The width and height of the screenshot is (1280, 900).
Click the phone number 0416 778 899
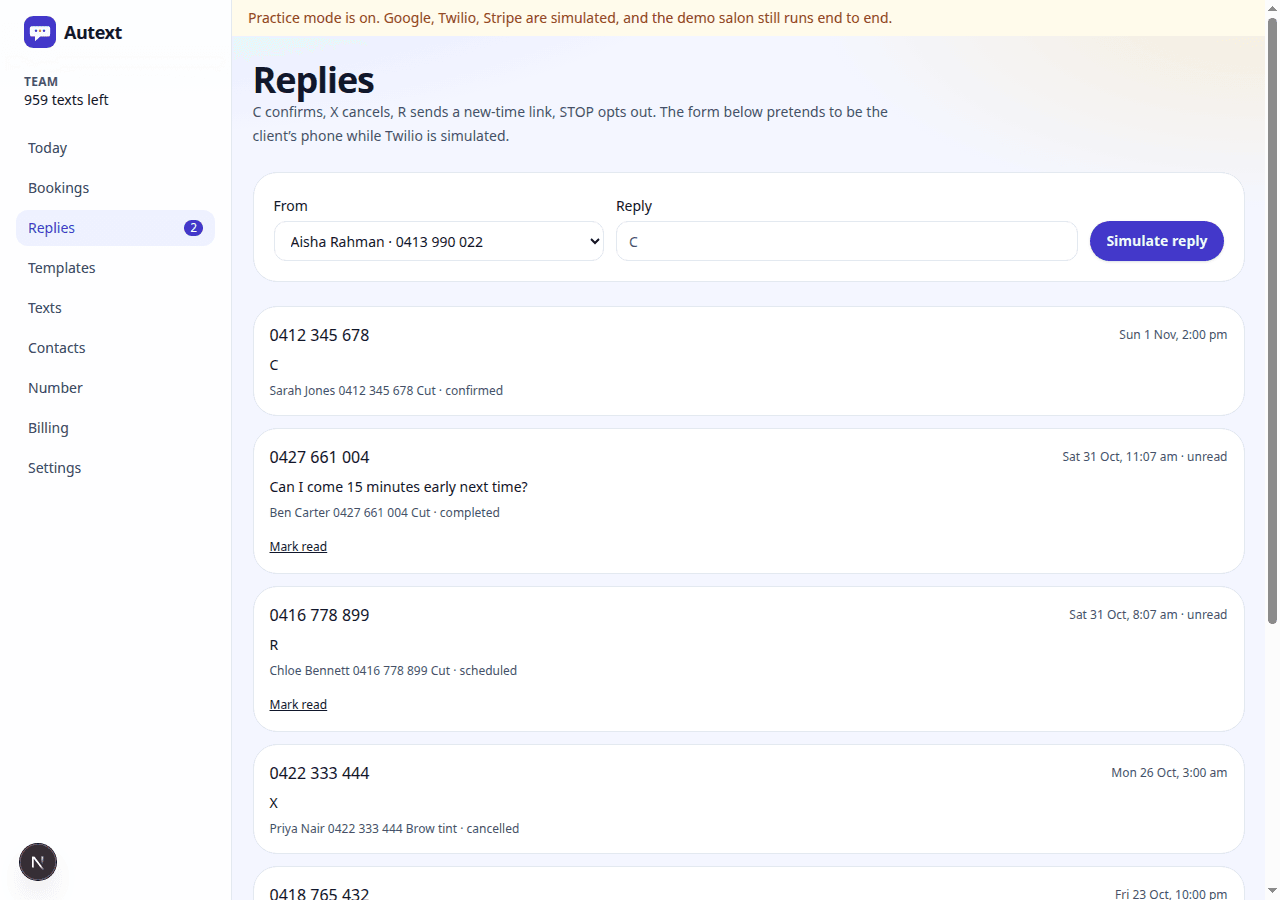tap(319, 615)
